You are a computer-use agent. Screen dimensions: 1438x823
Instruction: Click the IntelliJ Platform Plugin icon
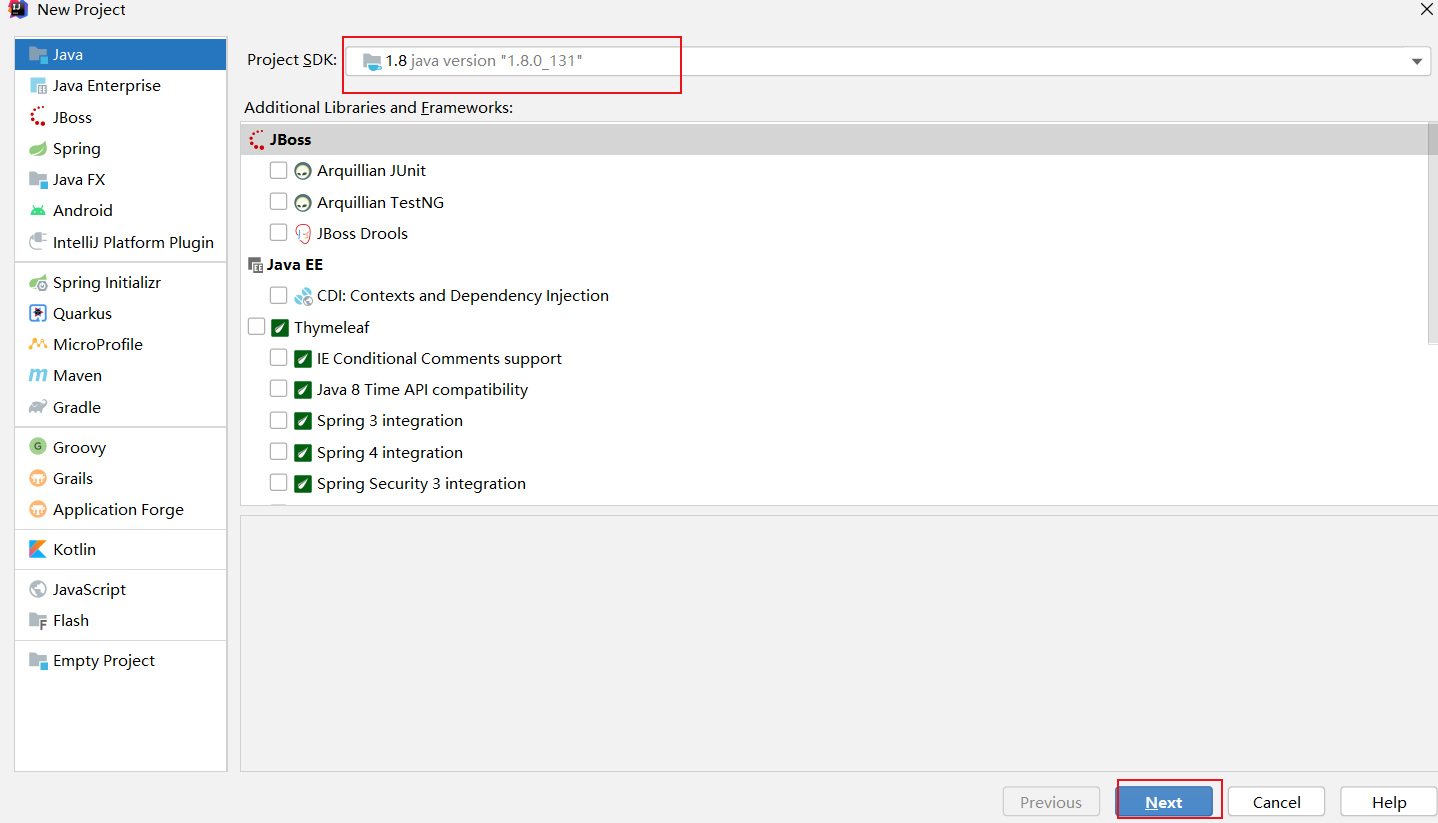[x=38, y=242]
